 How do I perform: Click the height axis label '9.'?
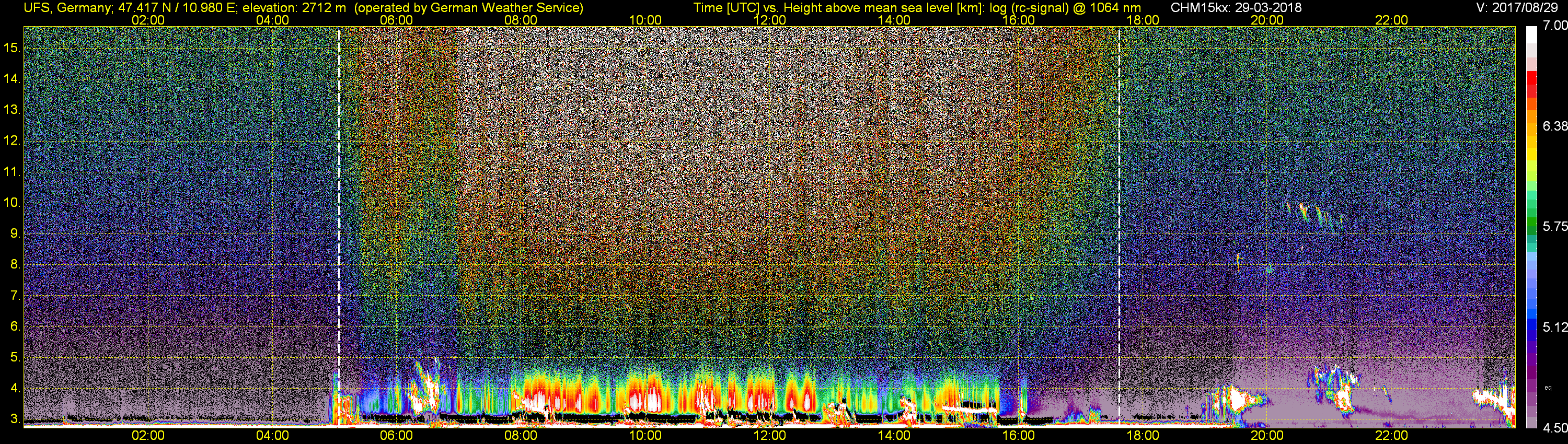pos(15,233)
